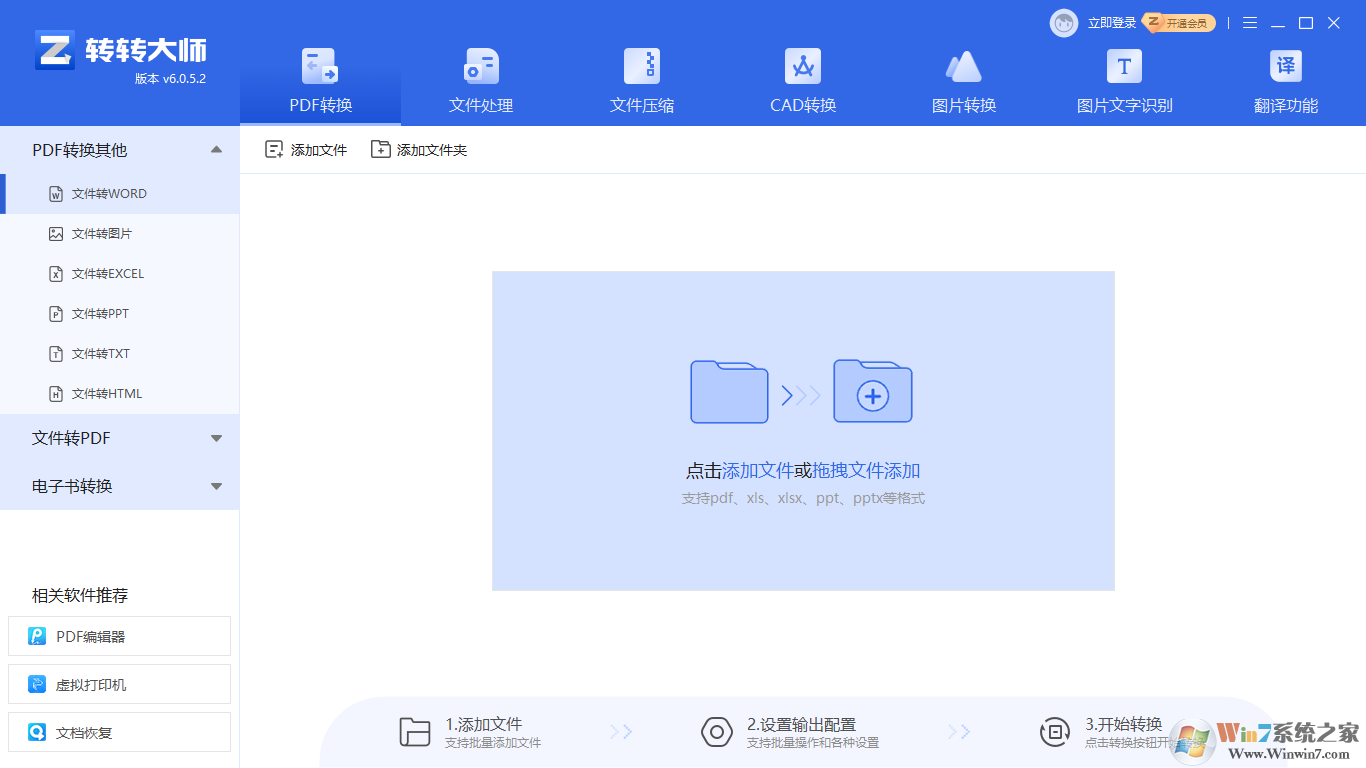The width and height of the screenshot is (1366, 768).
Task: Open the recommended 文档恢复 software
Action: tap(119, 732)
